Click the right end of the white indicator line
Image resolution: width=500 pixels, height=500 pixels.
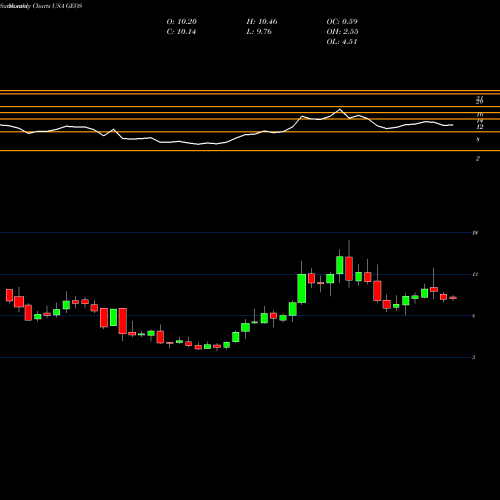(x=453, y=125)
